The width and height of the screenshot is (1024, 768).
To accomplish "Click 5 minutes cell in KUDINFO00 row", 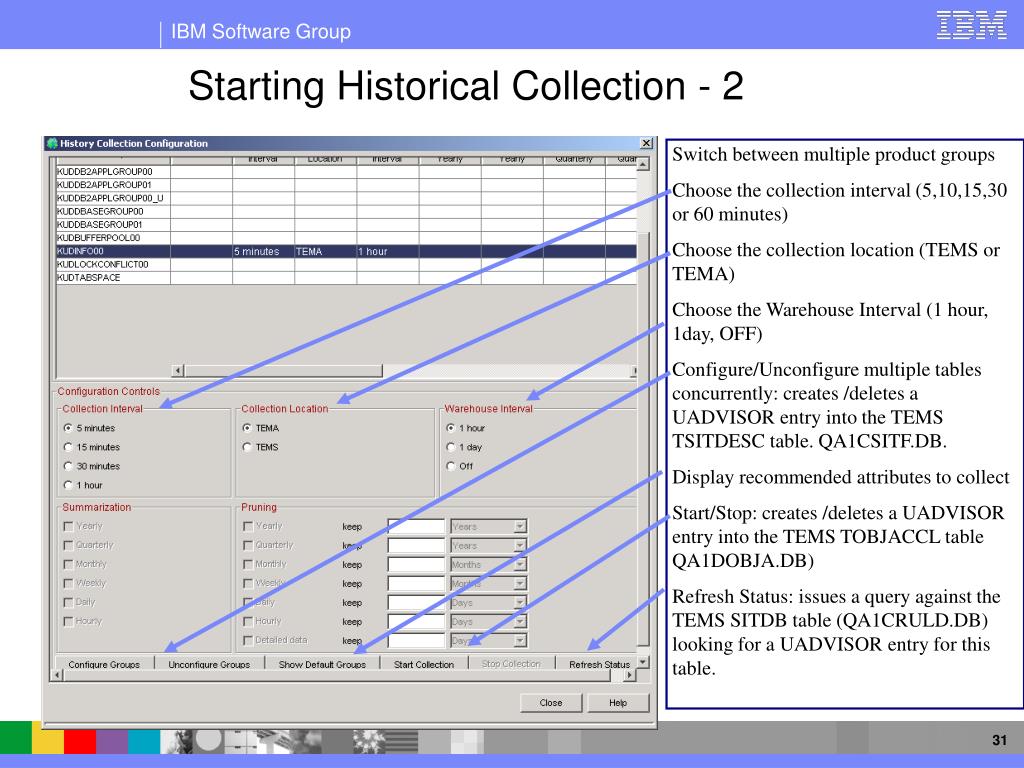I will click(263, 251).
